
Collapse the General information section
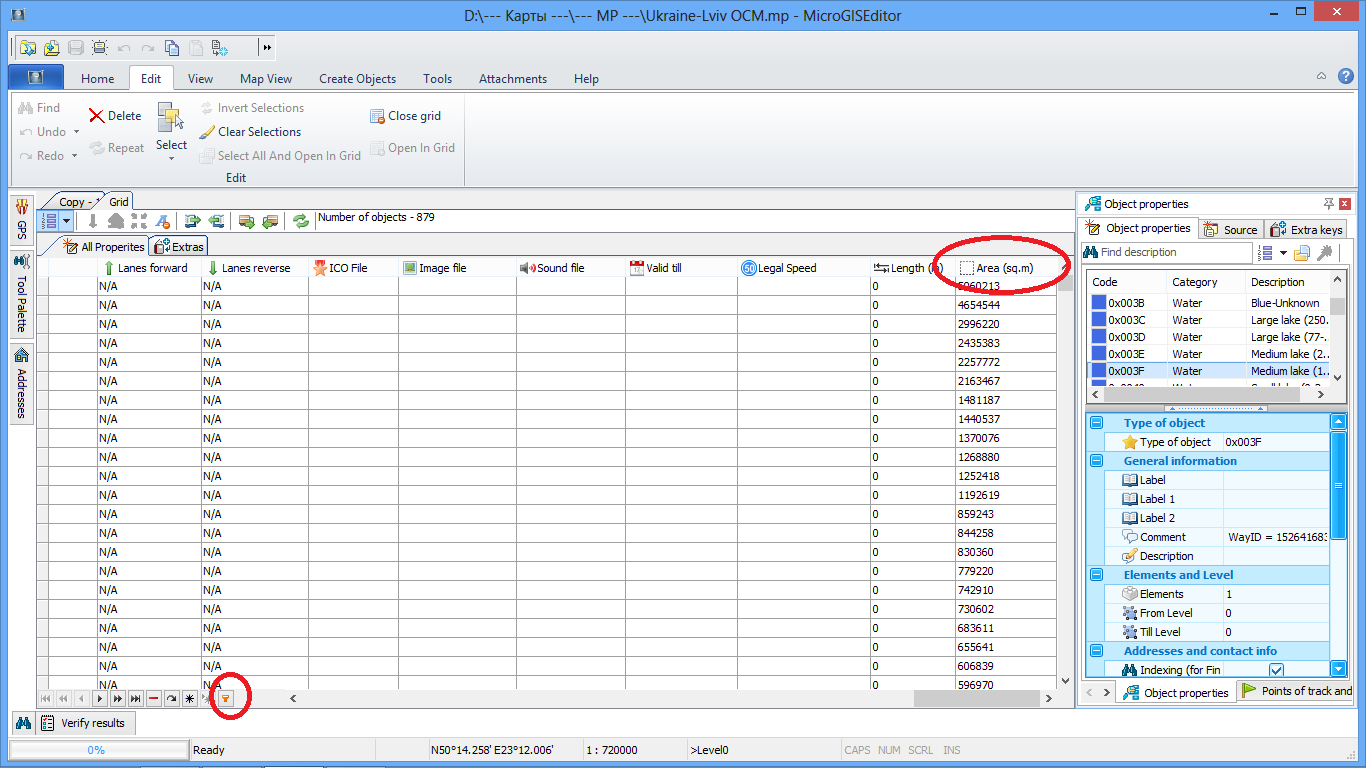[x=1097, y=461]
